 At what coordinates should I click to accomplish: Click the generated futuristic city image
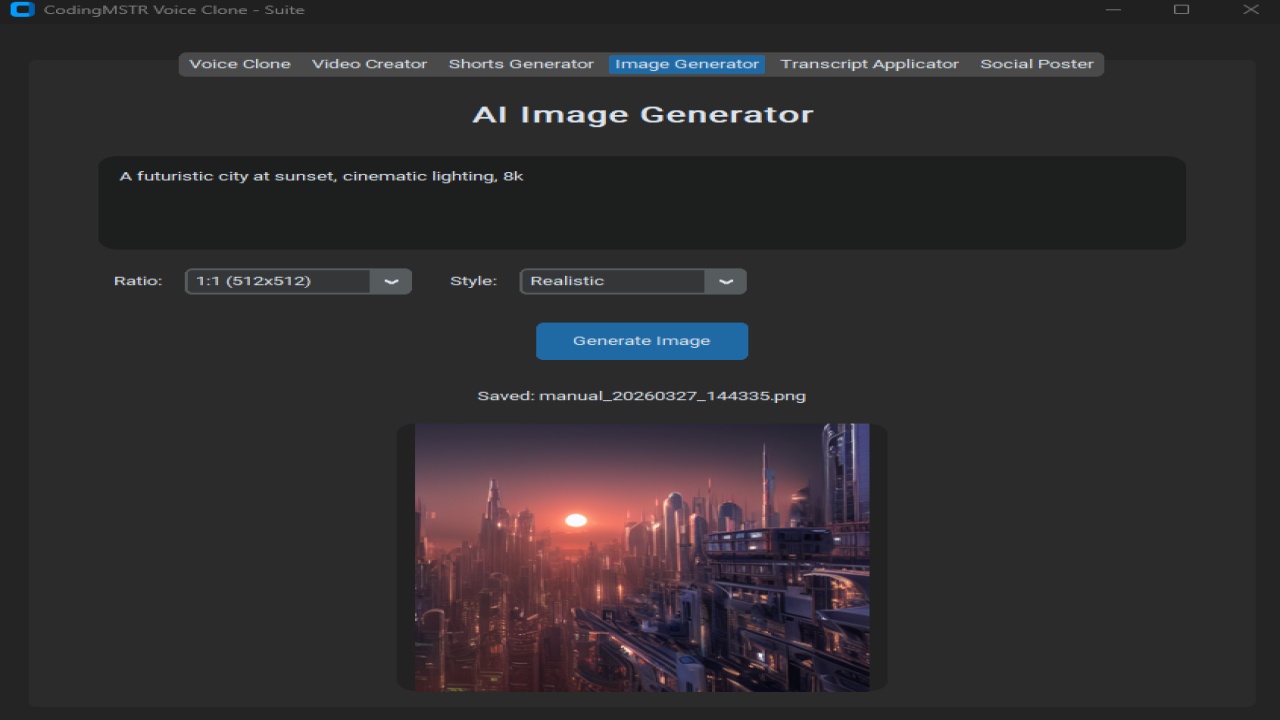[642, 557]
